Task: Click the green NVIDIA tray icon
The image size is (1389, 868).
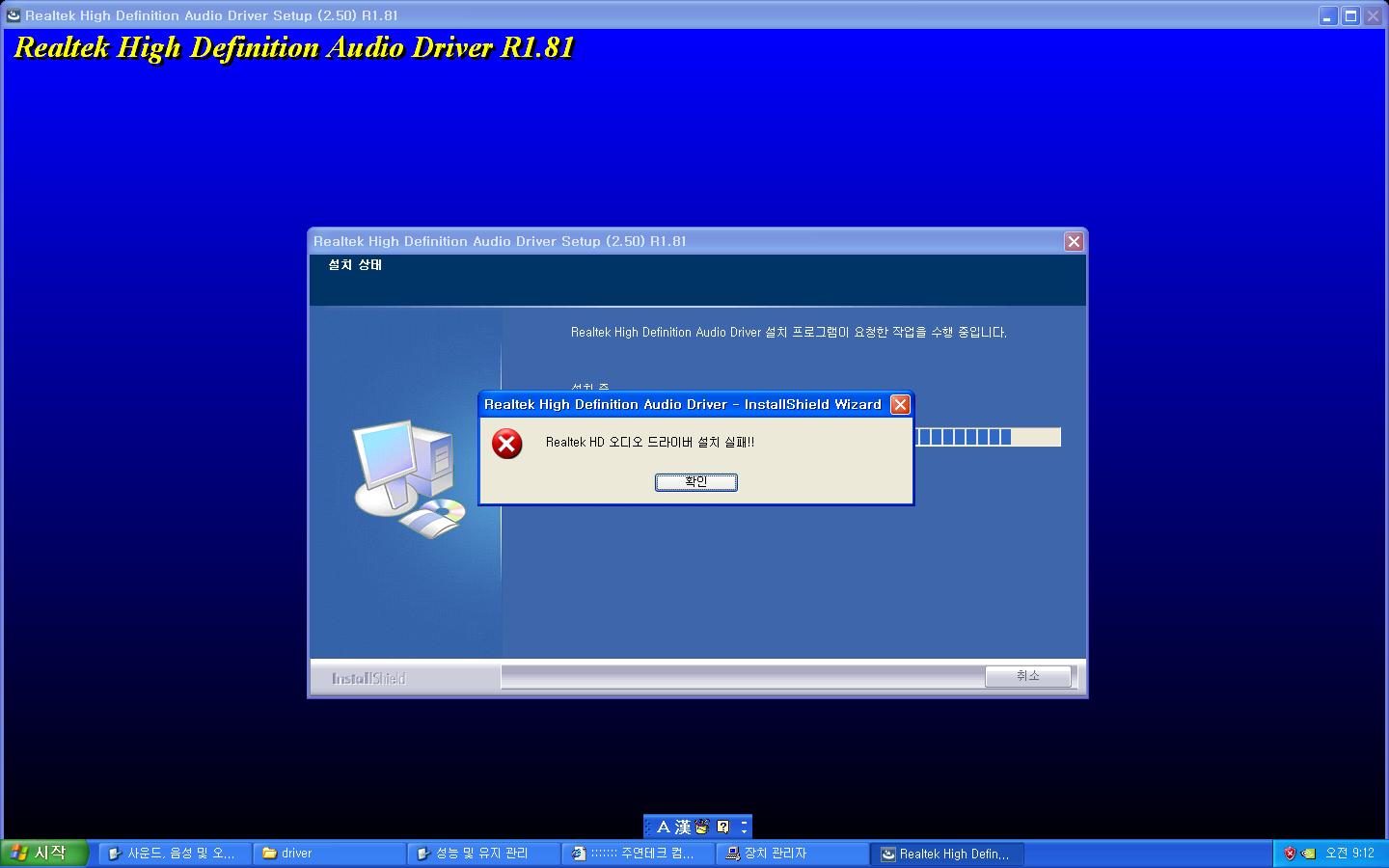Action: coord(1308,854)
